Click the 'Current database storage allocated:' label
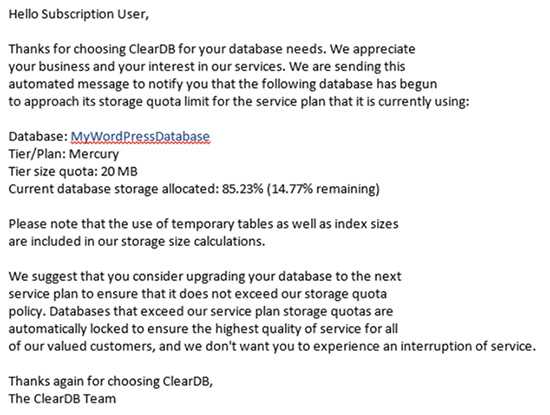The image size is (550, 415). click(114, 189)
